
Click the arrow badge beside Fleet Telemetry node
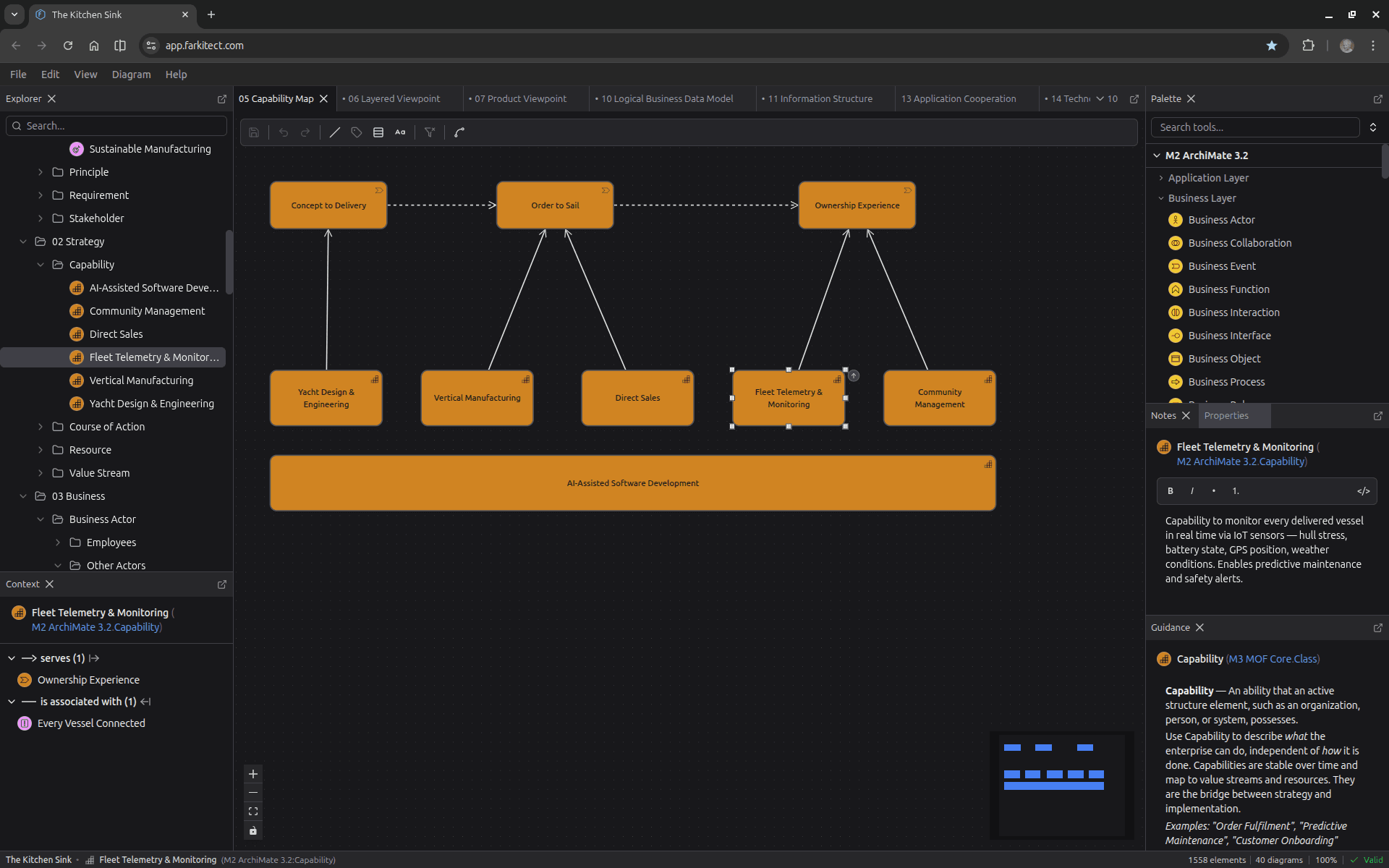click(854, 375)
